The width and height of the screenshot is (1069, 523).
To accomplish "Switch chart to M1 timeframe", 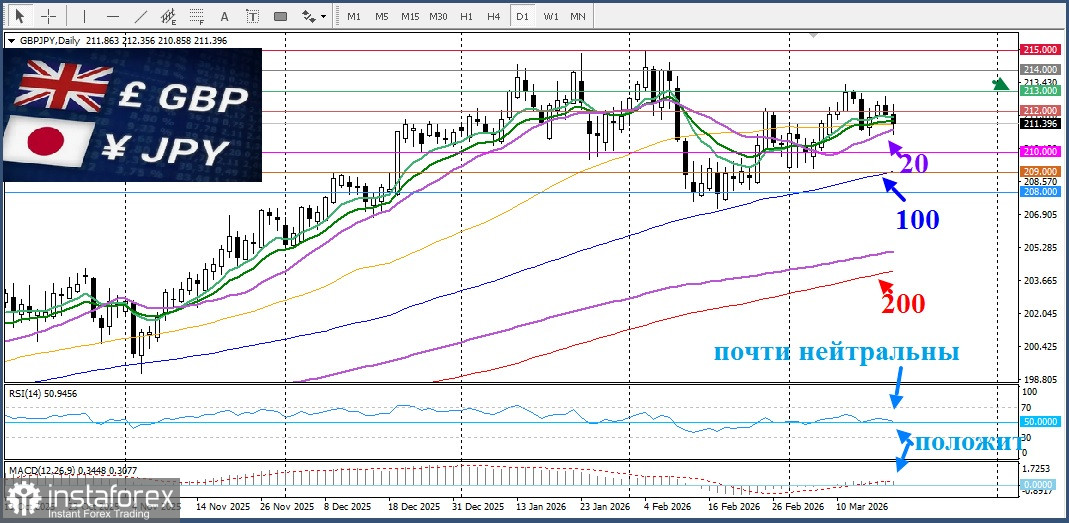I will [x=354, y=16].
